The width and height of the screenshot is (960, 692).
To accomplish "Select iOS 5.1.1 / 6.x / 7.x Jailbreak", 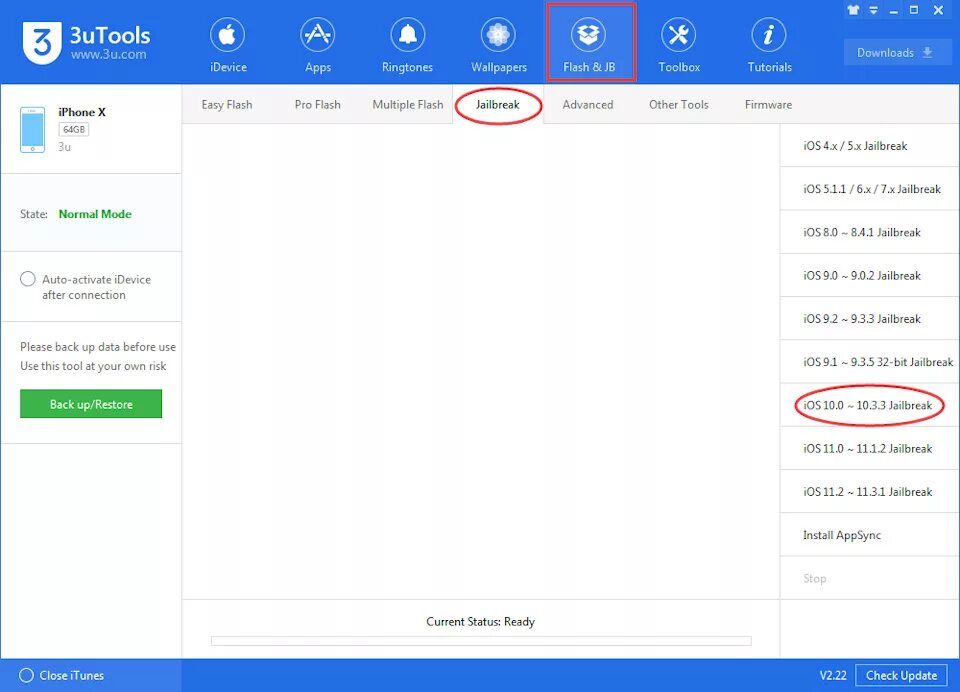I will click(x=869, y=189).
